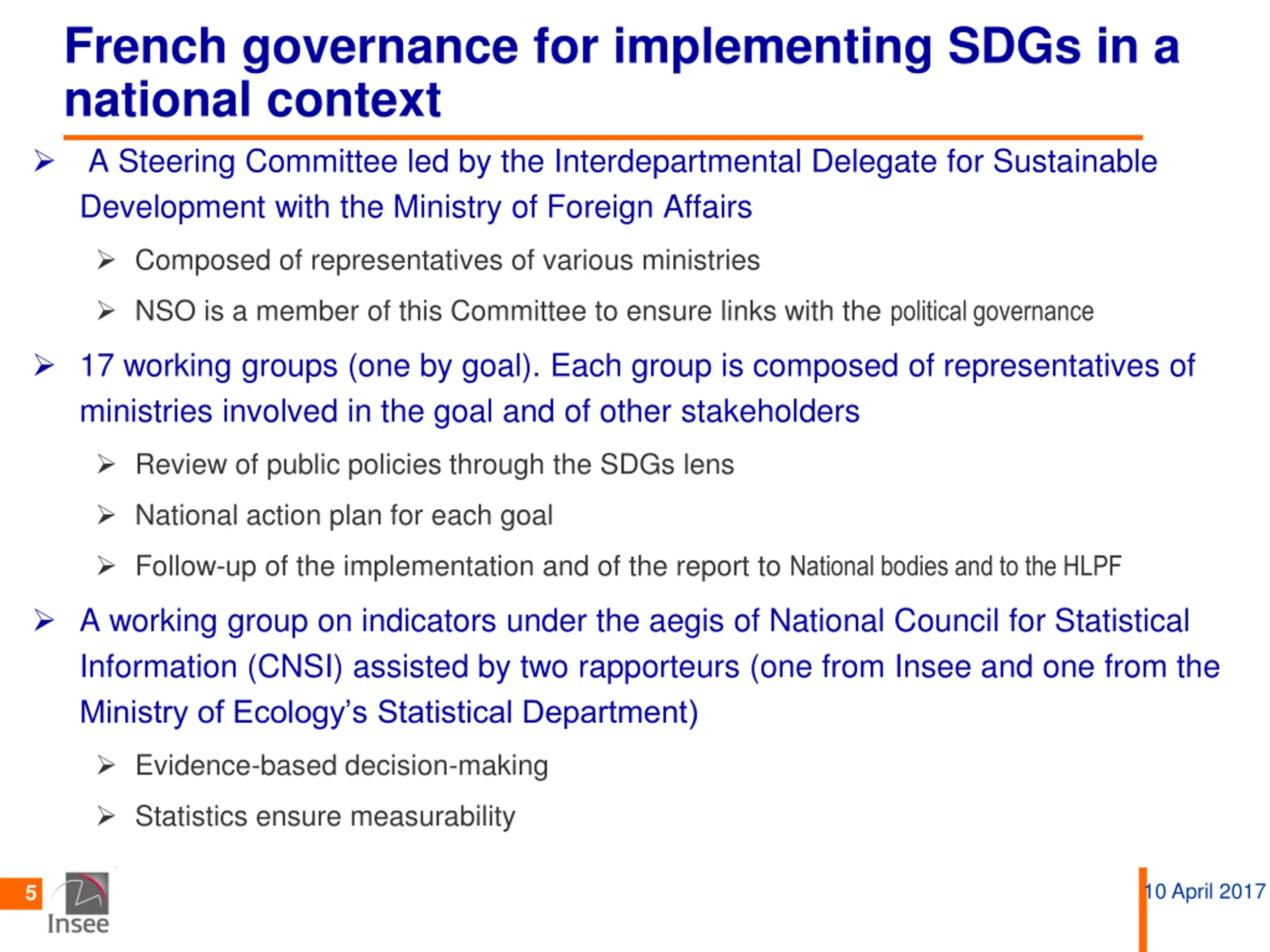The image size is (1270, 952).
Task: Click the line 'Ministry of Ecology's Statistical Department)'
Action: (389, 713)
